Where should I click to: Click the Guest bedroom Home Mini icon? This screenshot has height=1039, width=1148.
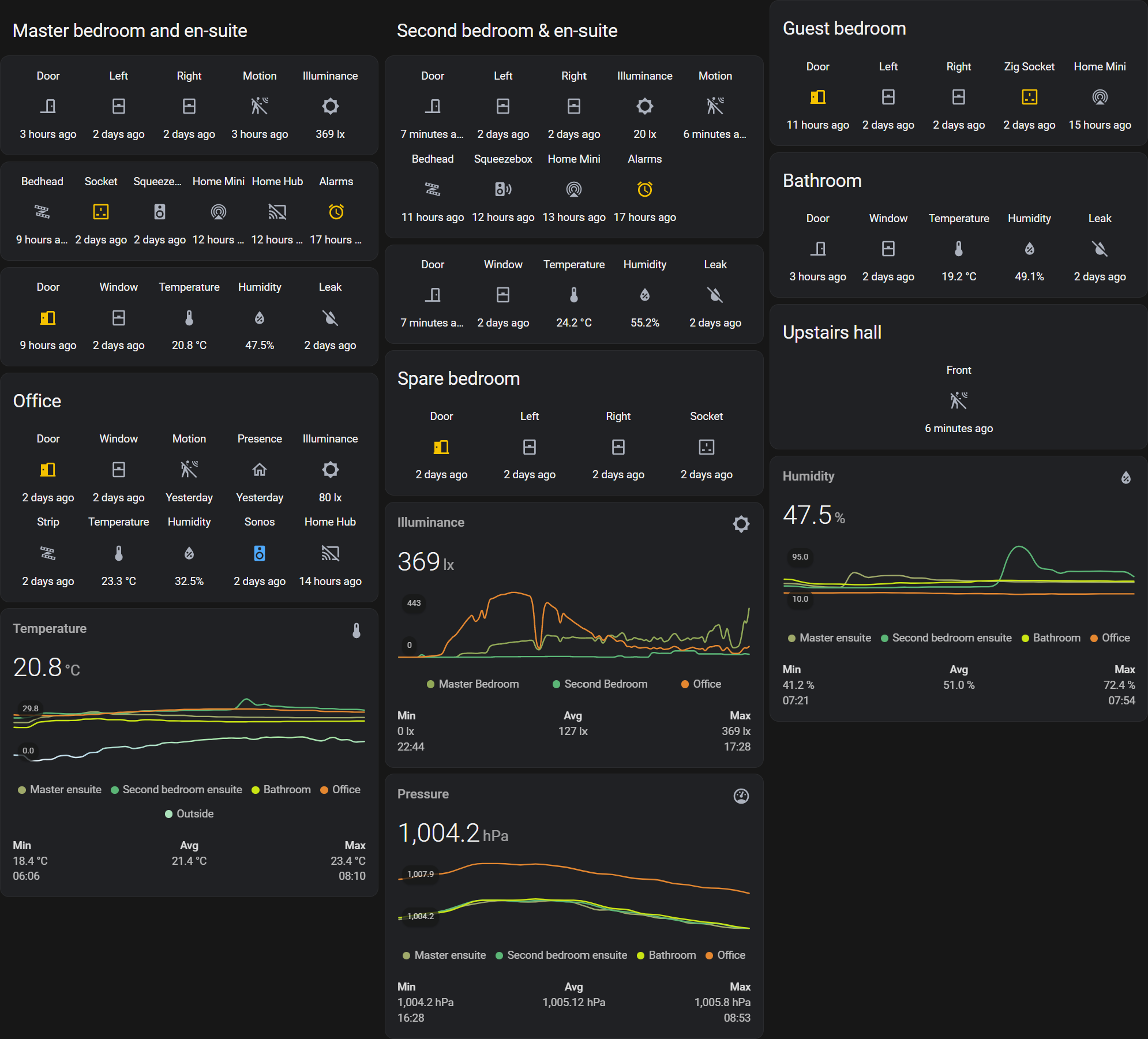point(1100,97)
